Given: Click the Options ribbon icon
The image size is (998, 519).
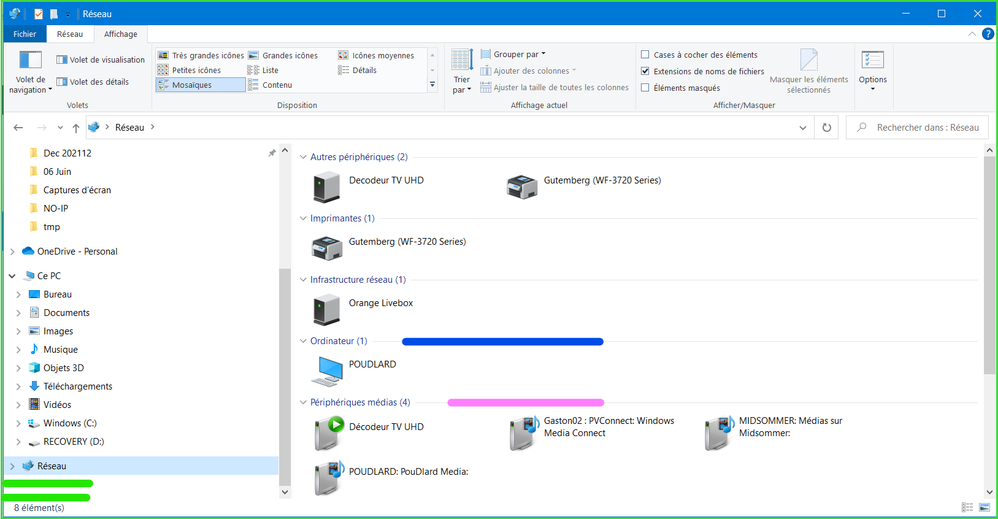Looking at the screenshot, I should [872, 60].
